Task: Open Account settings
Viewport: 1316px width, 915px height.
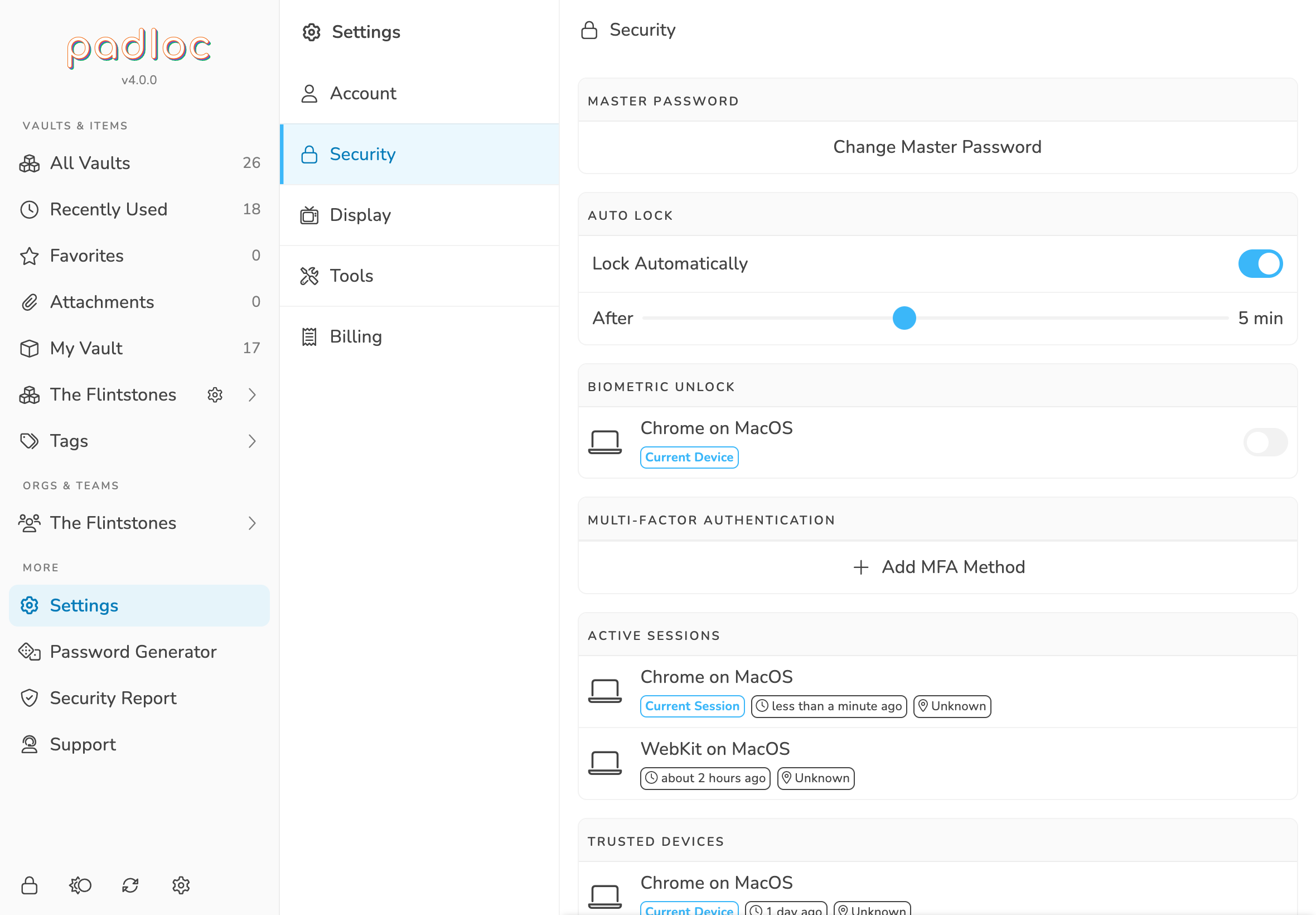Action: [x=419, y=93]
